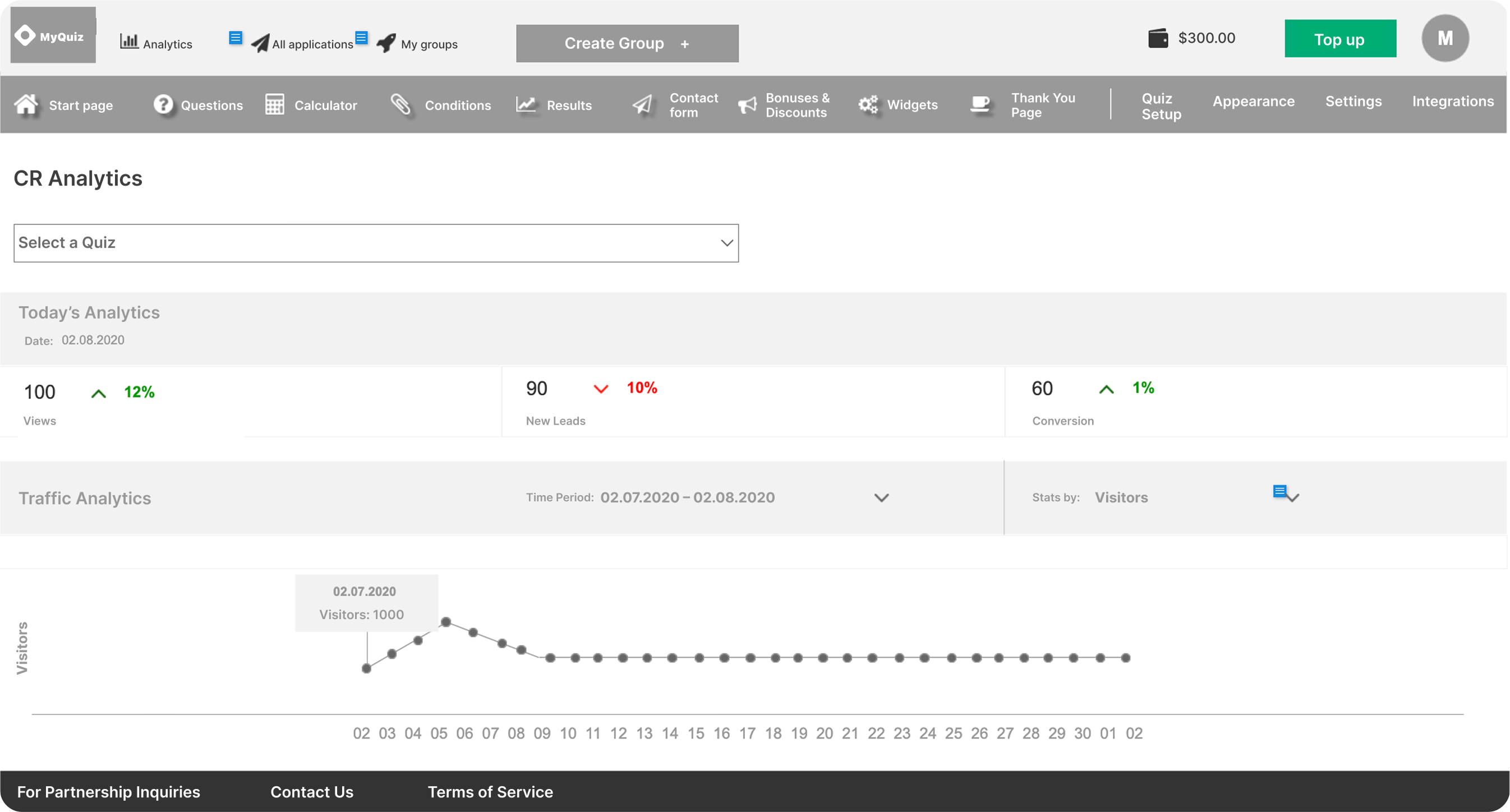Click the Calculator grid icon

point(274,105)
